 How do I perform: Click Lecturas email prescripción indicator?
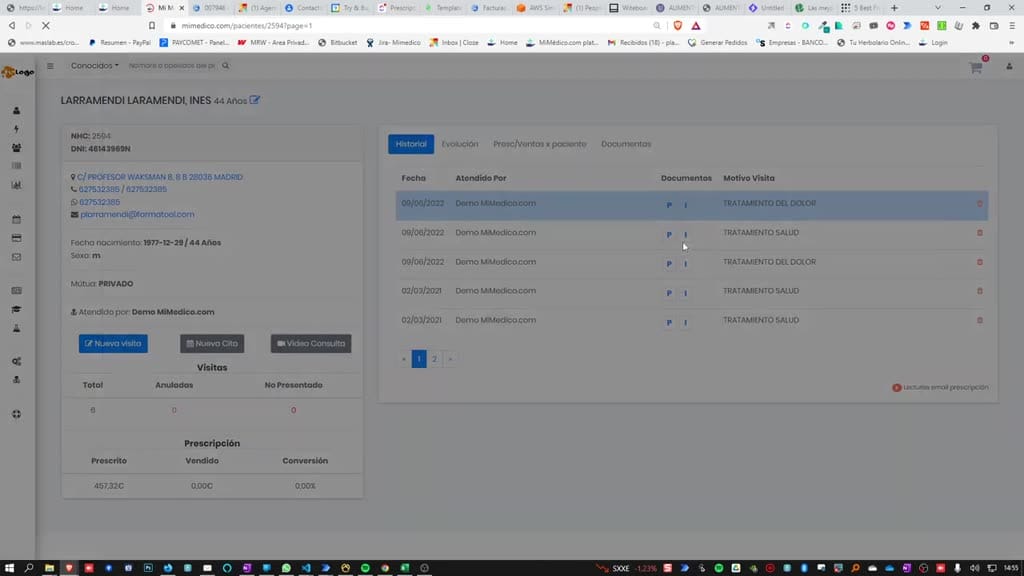click(x=940, y=387)
